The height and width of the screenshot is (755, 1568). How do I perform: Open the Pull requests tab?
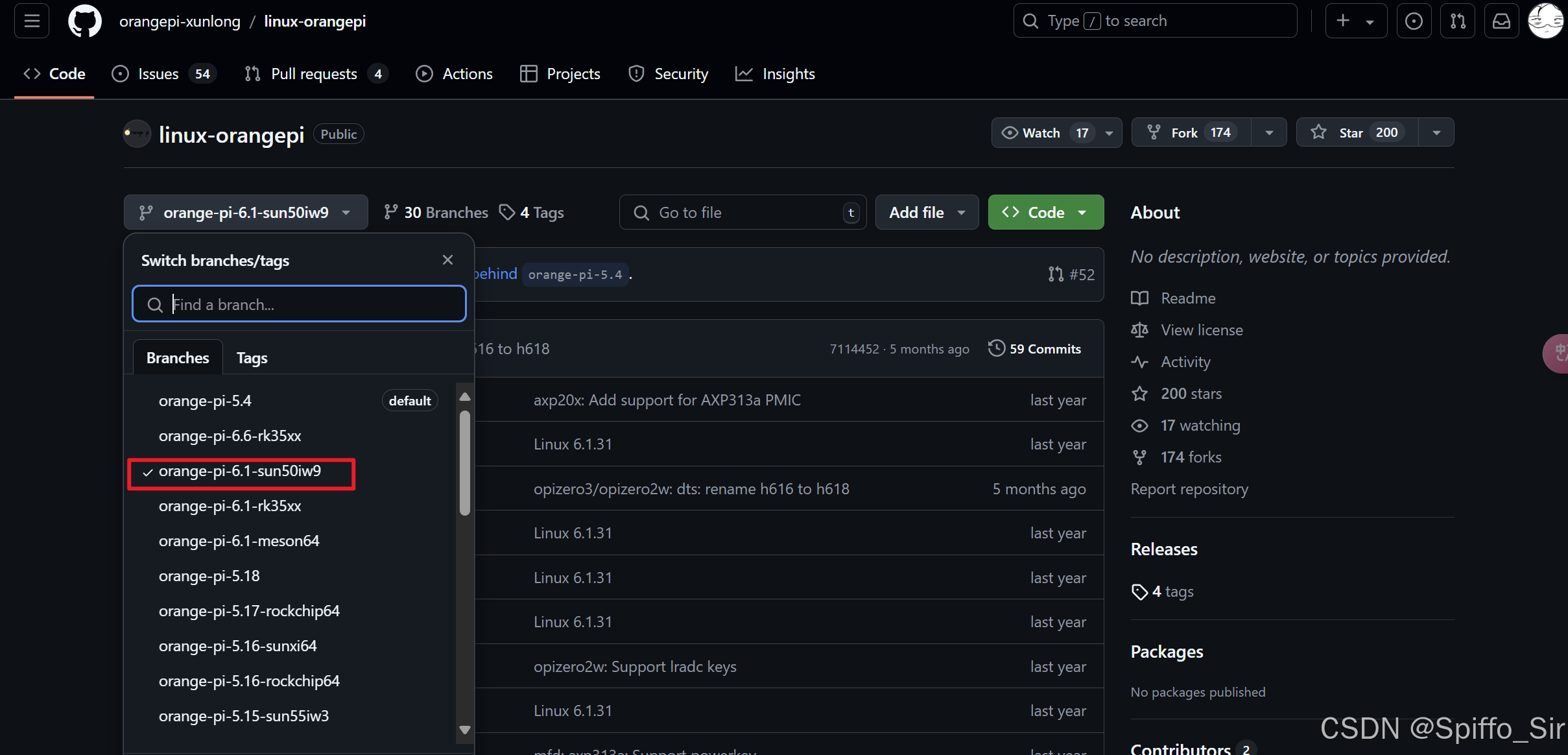click(315, 74)
